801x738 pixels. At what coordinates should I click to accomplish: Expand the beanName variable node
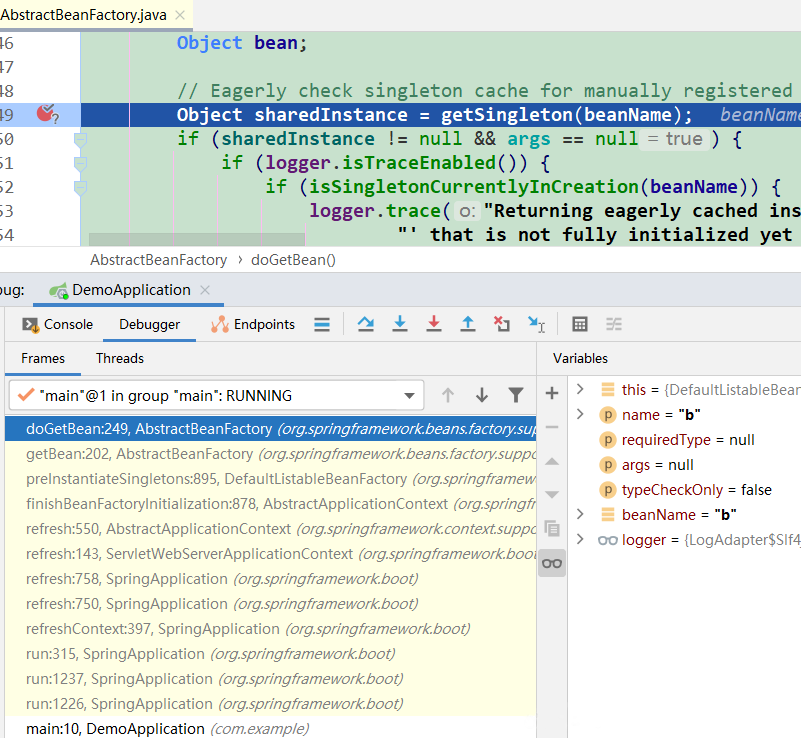pos(580,514)
